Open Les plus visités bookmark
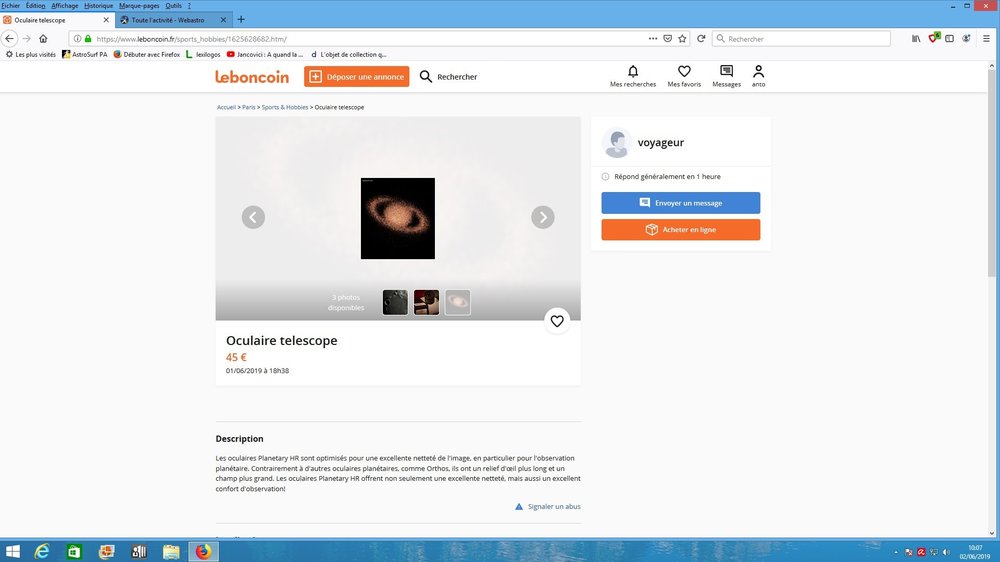Screen dimensions: 1000x562 coord(31,54)
